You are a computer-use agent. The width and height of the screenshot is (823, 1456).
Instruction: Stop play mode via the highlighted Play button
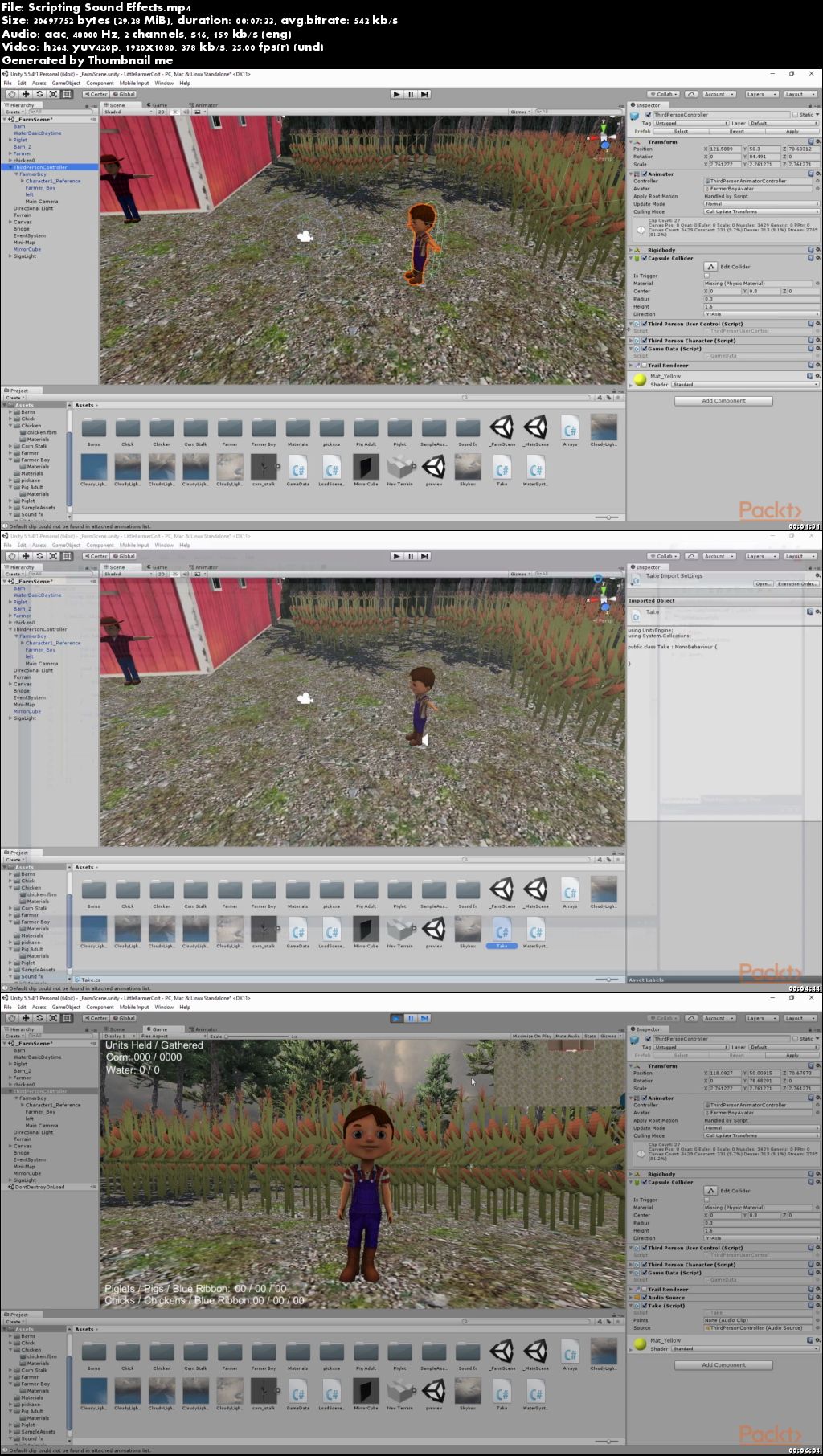pos(396,1018)
